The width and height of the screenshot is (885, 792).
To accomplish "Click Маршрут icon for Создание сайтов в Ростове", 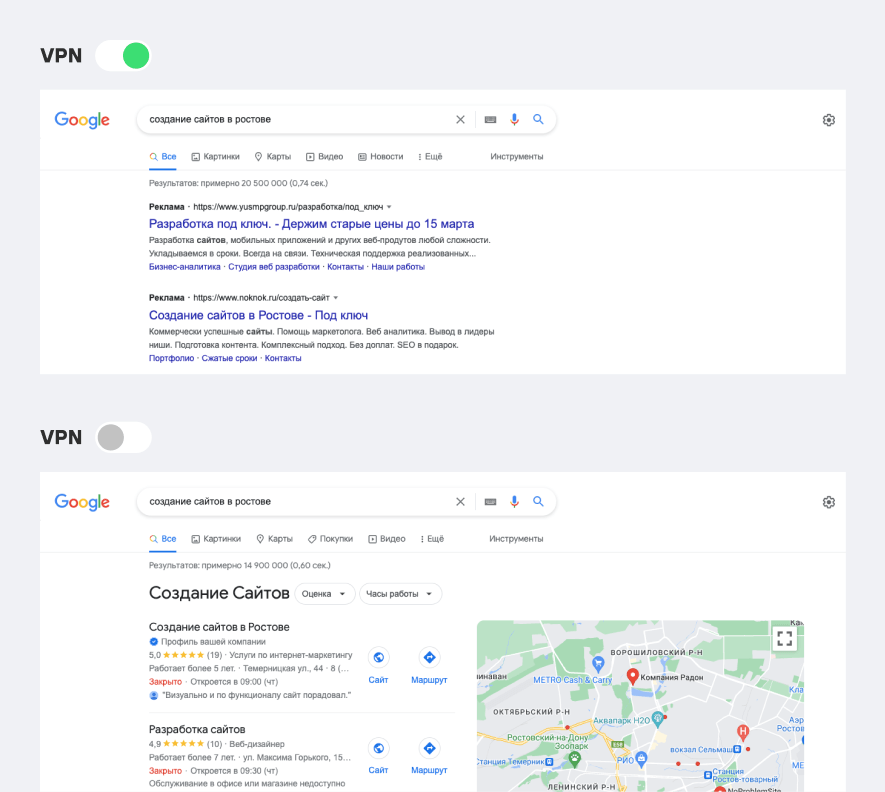I will 430,658.
